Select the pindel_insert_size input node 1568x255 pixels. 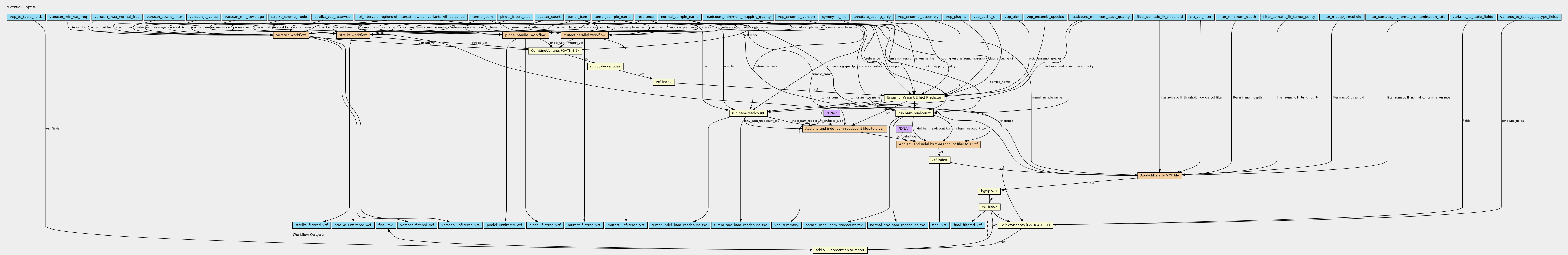[515, 17]
